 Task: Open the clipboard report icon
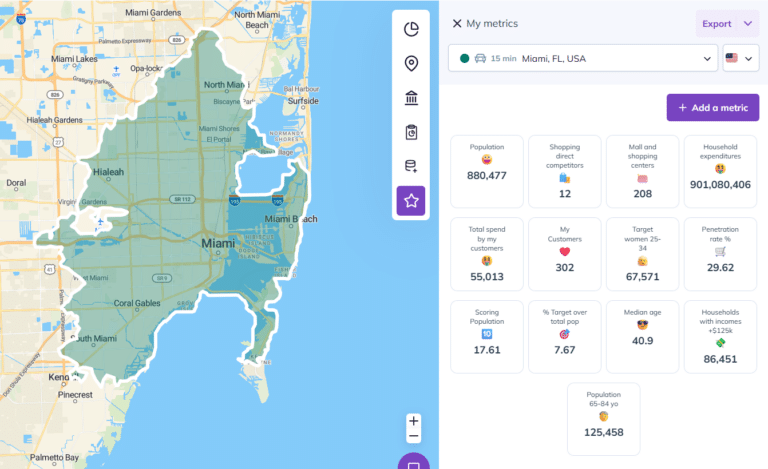click(x=411, y=132)
